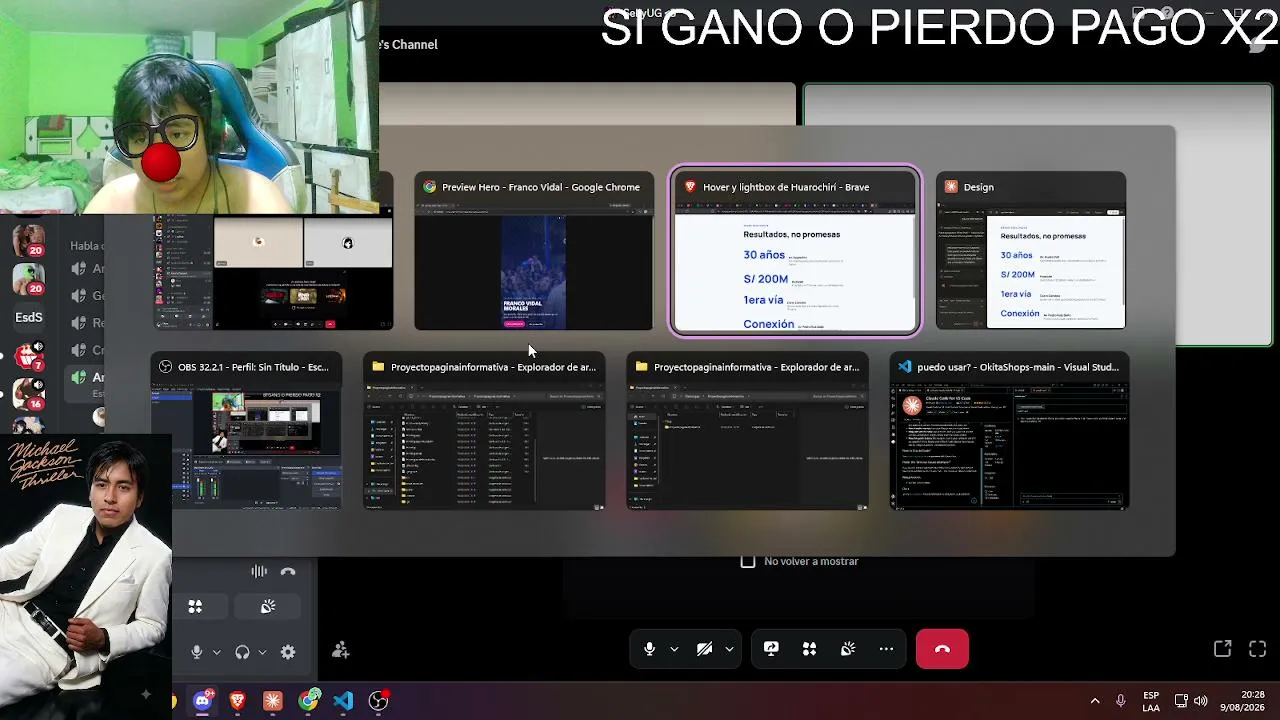Open Brave browser from the taskbar

pos(237,701)
